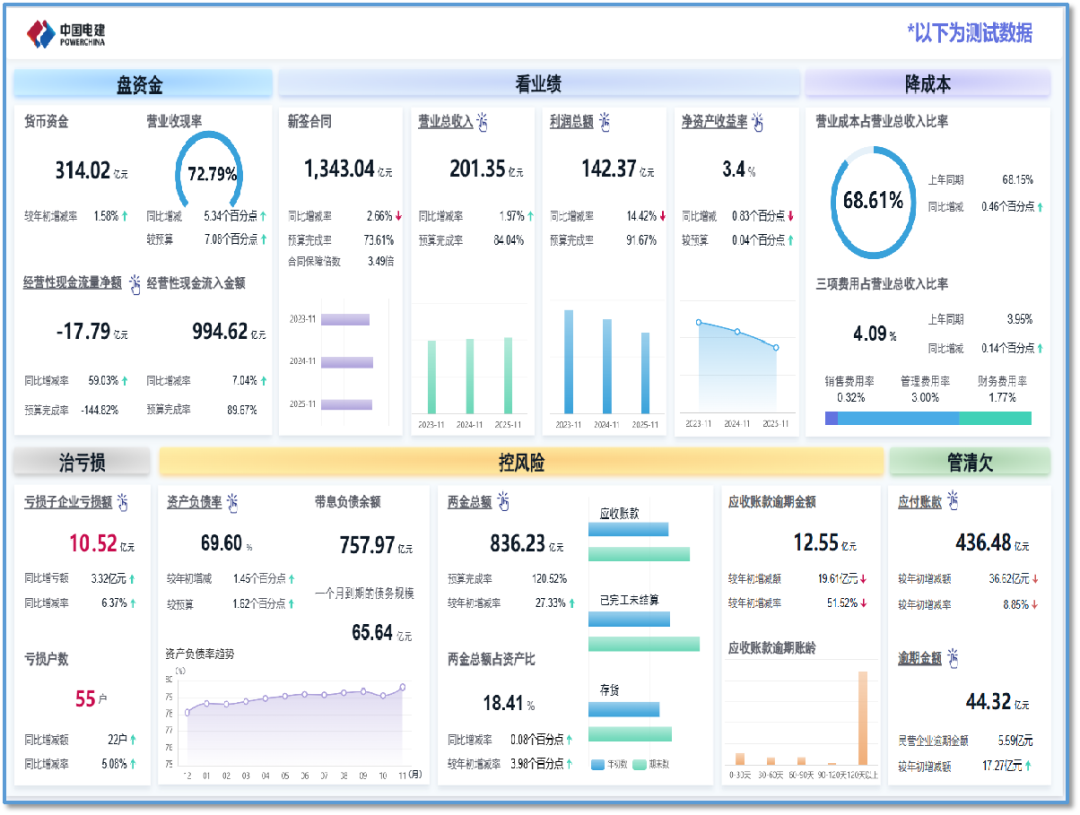Click hand pointer icon beside 亏损子企业亏损额

click(x=123, y=502)
